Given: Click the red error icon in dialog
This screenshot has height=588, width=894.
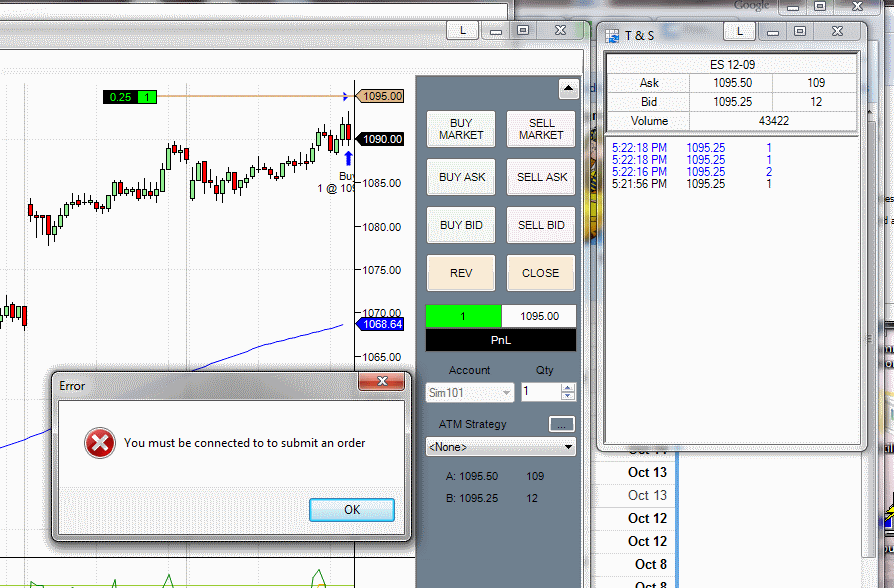Looking at the screenshot, I should pos(100,443).
